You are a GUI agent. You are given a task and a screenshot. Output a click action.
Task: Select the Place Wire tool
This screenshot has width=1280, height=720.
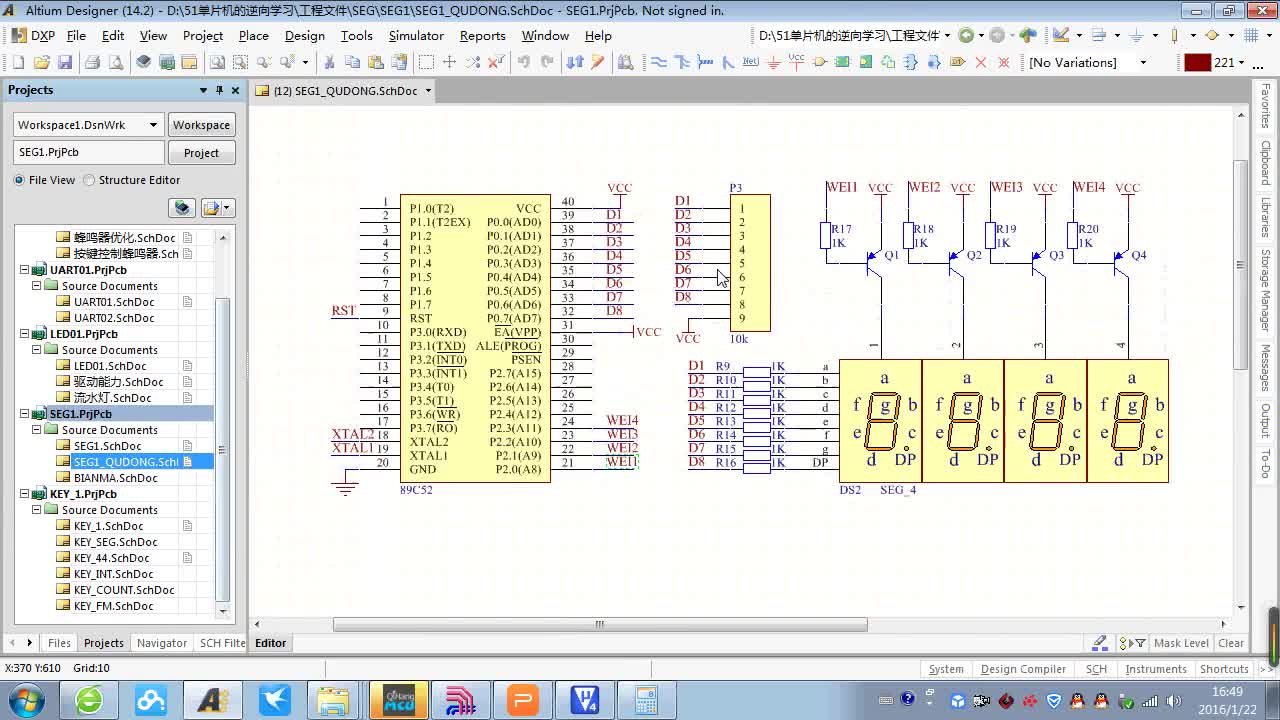[659, 62]
